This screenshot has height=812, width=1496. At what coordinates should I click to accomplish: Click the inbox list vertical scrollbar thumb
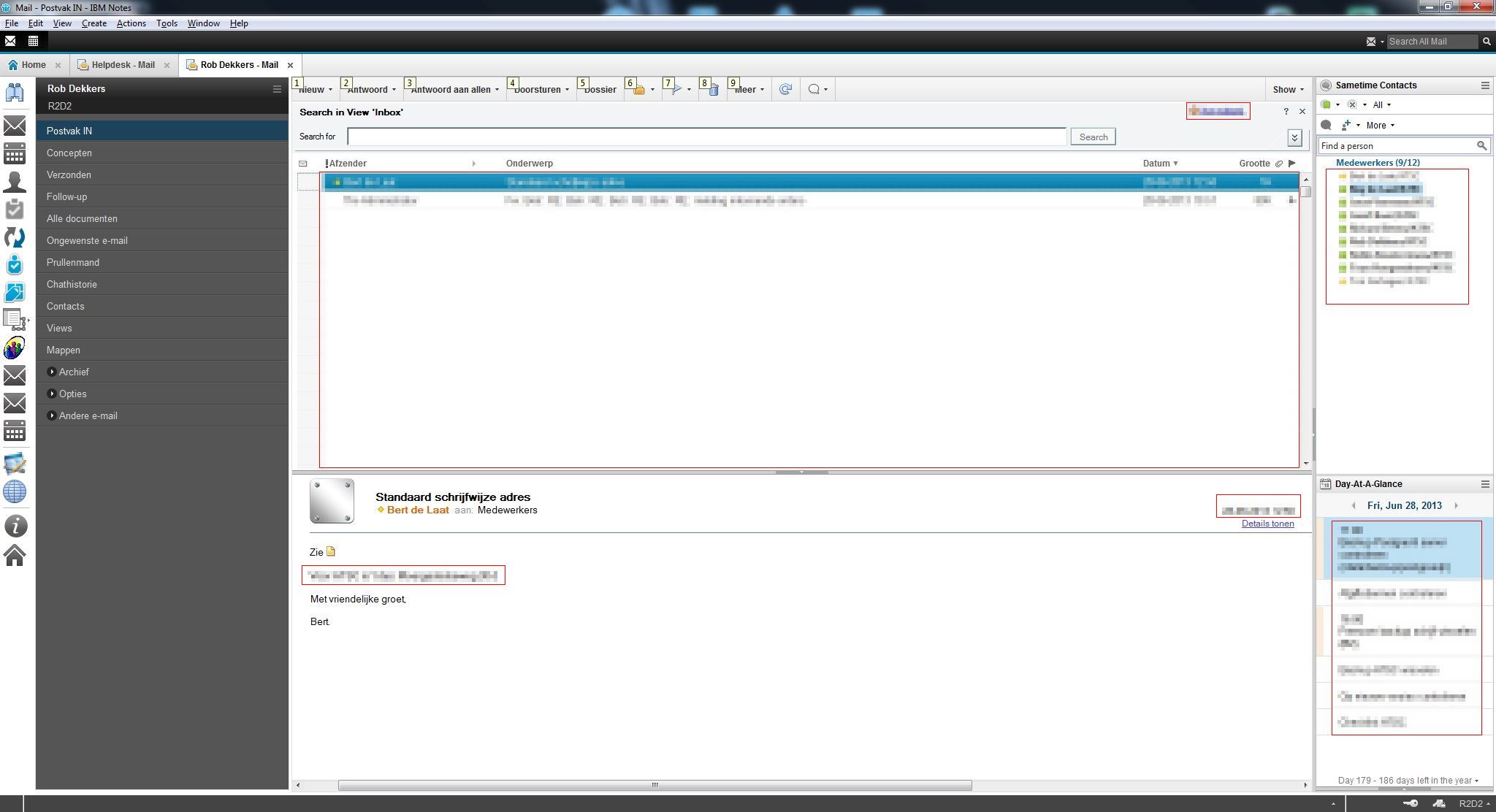point(1306,191)
